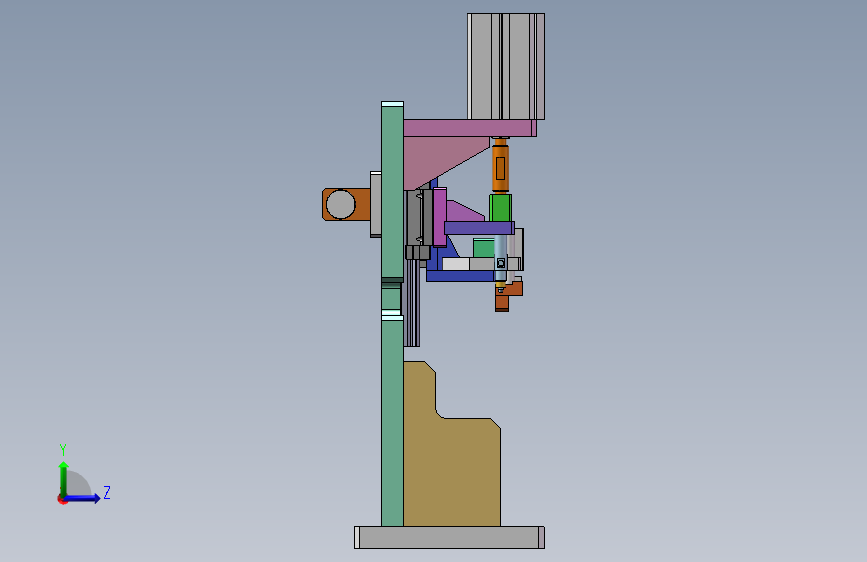
Task: Select the purple horizontal plate
Action: click(479, 227)
